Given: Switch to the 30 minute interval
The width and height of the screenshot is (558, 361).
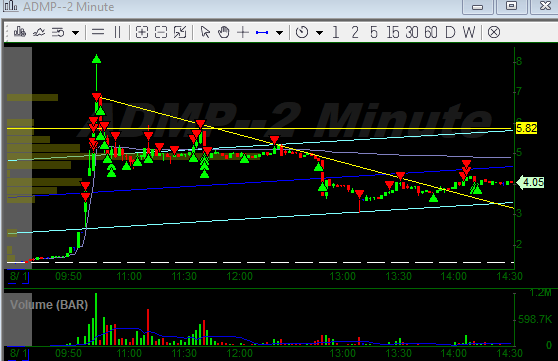Looking at the screenshot, I should [412, 32].
